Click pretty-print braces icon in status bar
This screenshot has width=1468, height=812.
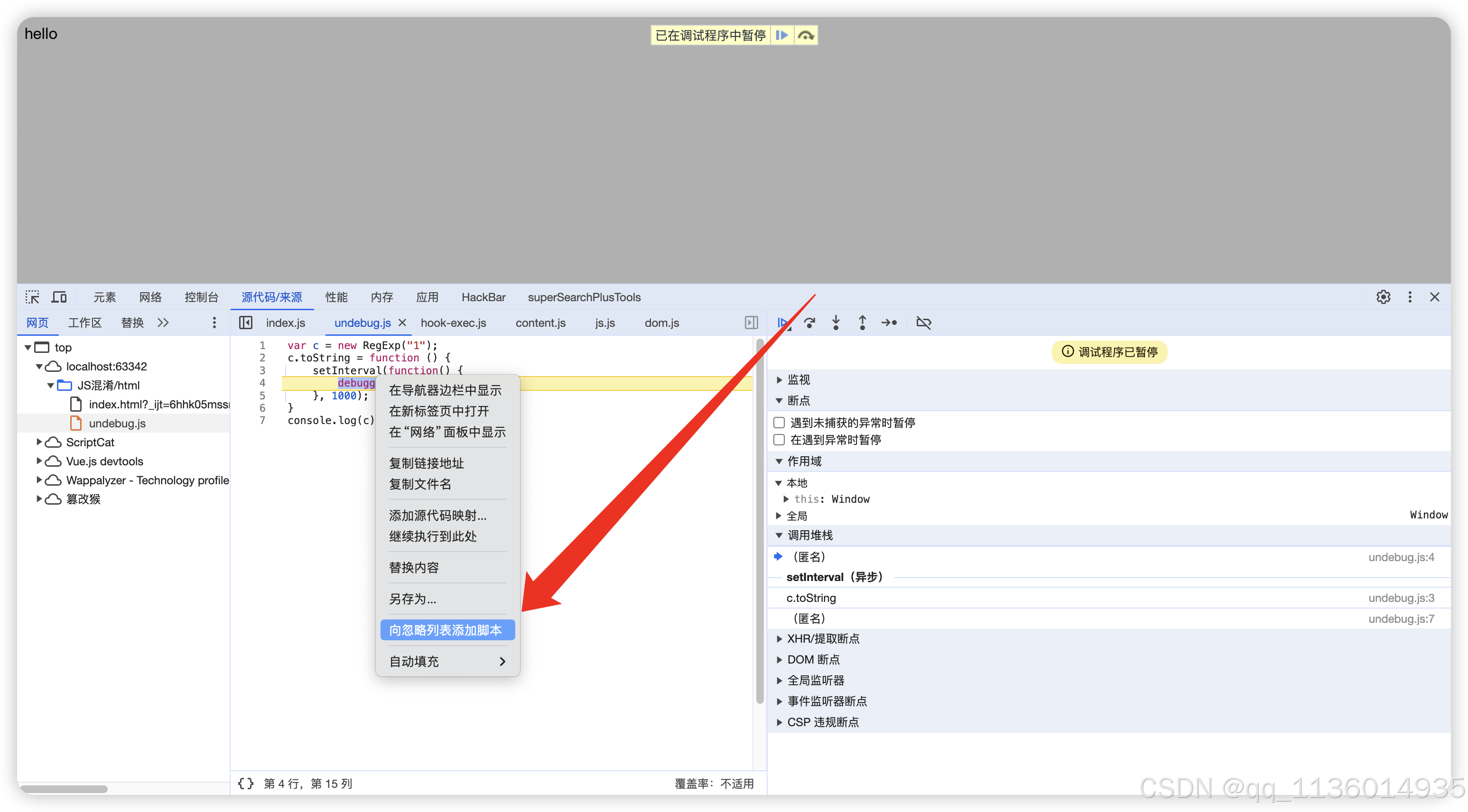tap(246, 784)
